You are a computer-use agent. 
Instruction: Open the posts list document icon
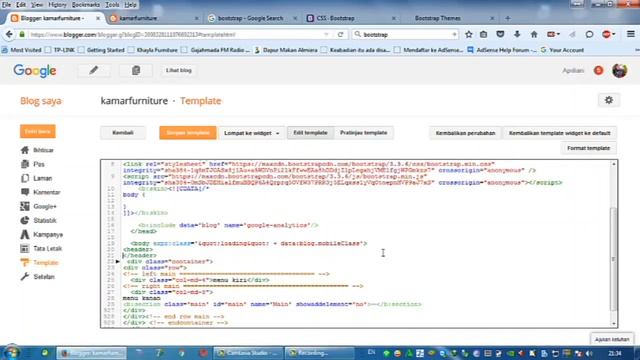[136, 70]
